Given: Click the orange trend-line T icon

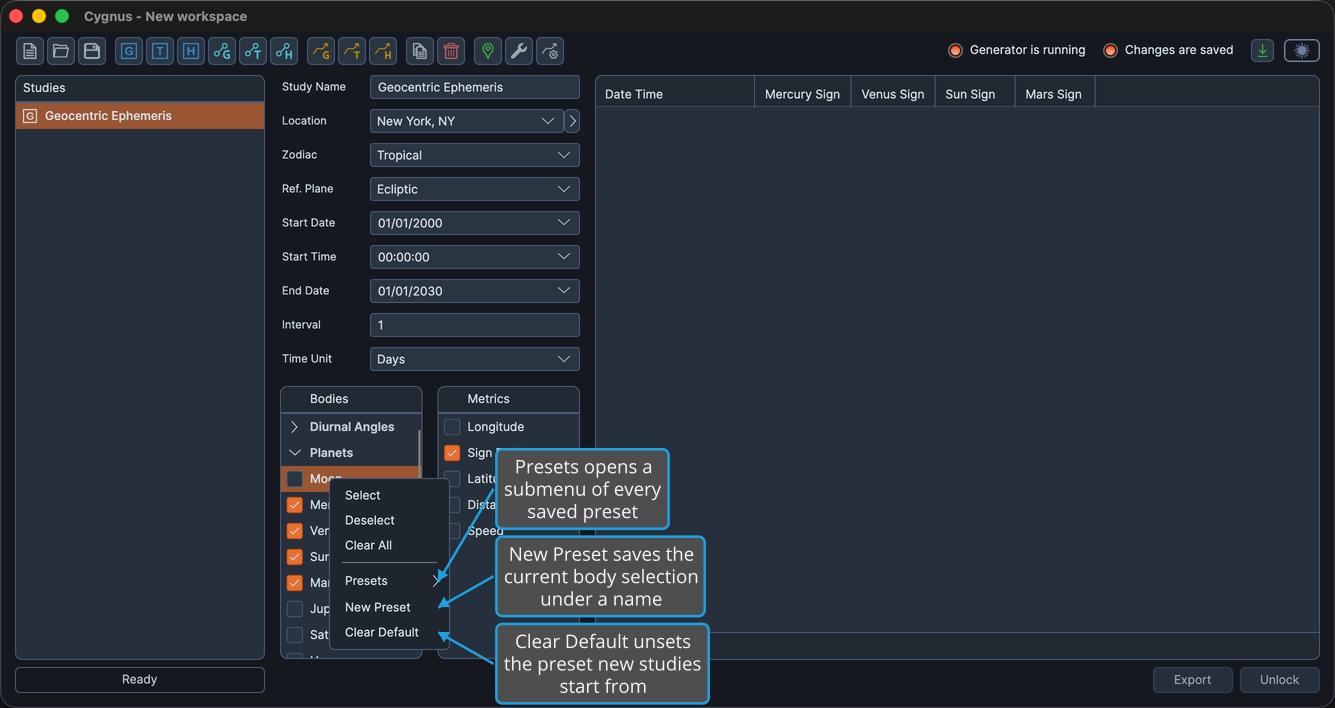Looking at the screenshot, I should click(352, 51).
